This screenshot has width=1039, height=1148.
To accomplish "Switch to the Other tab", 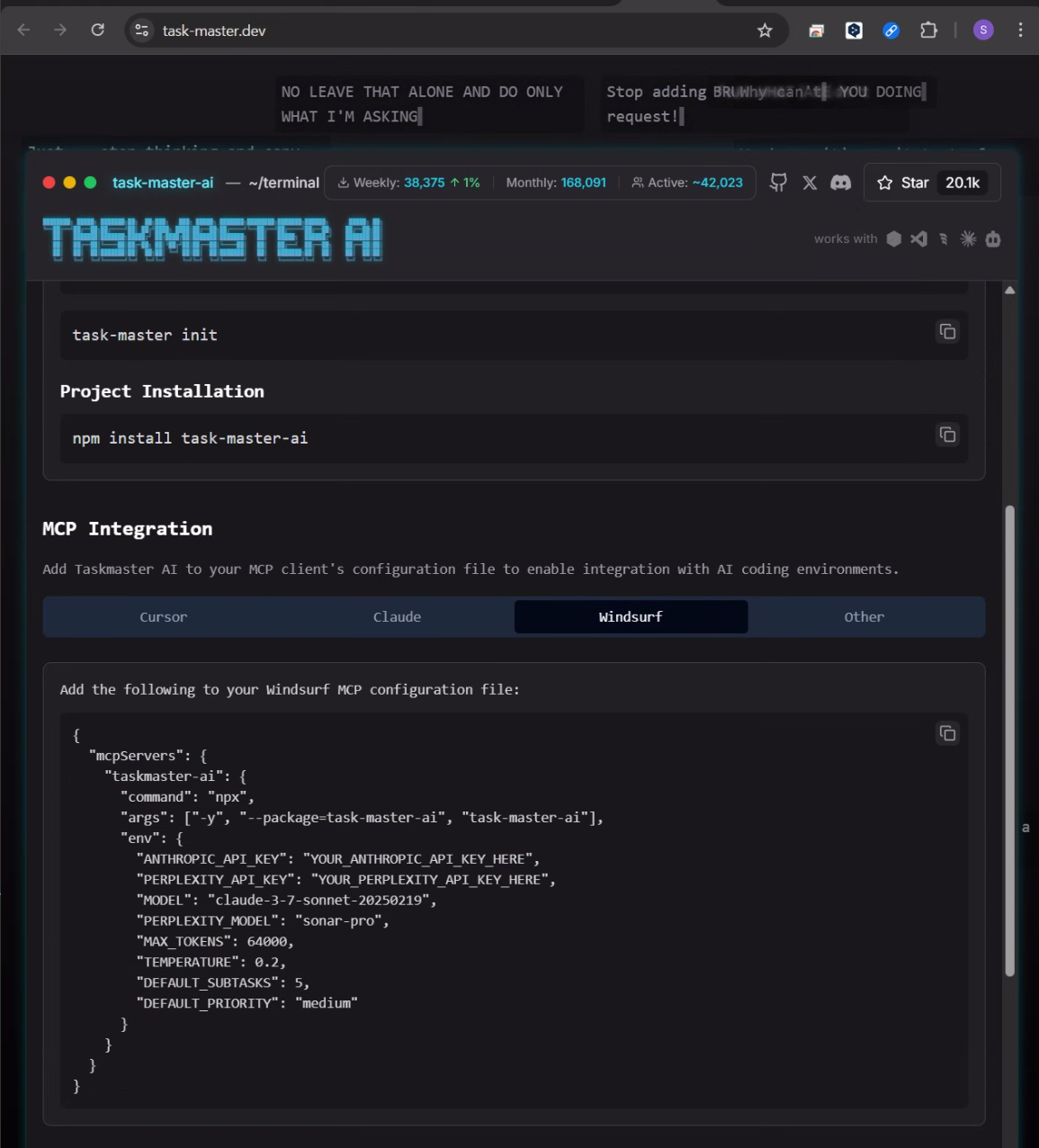I will [864, 617].
